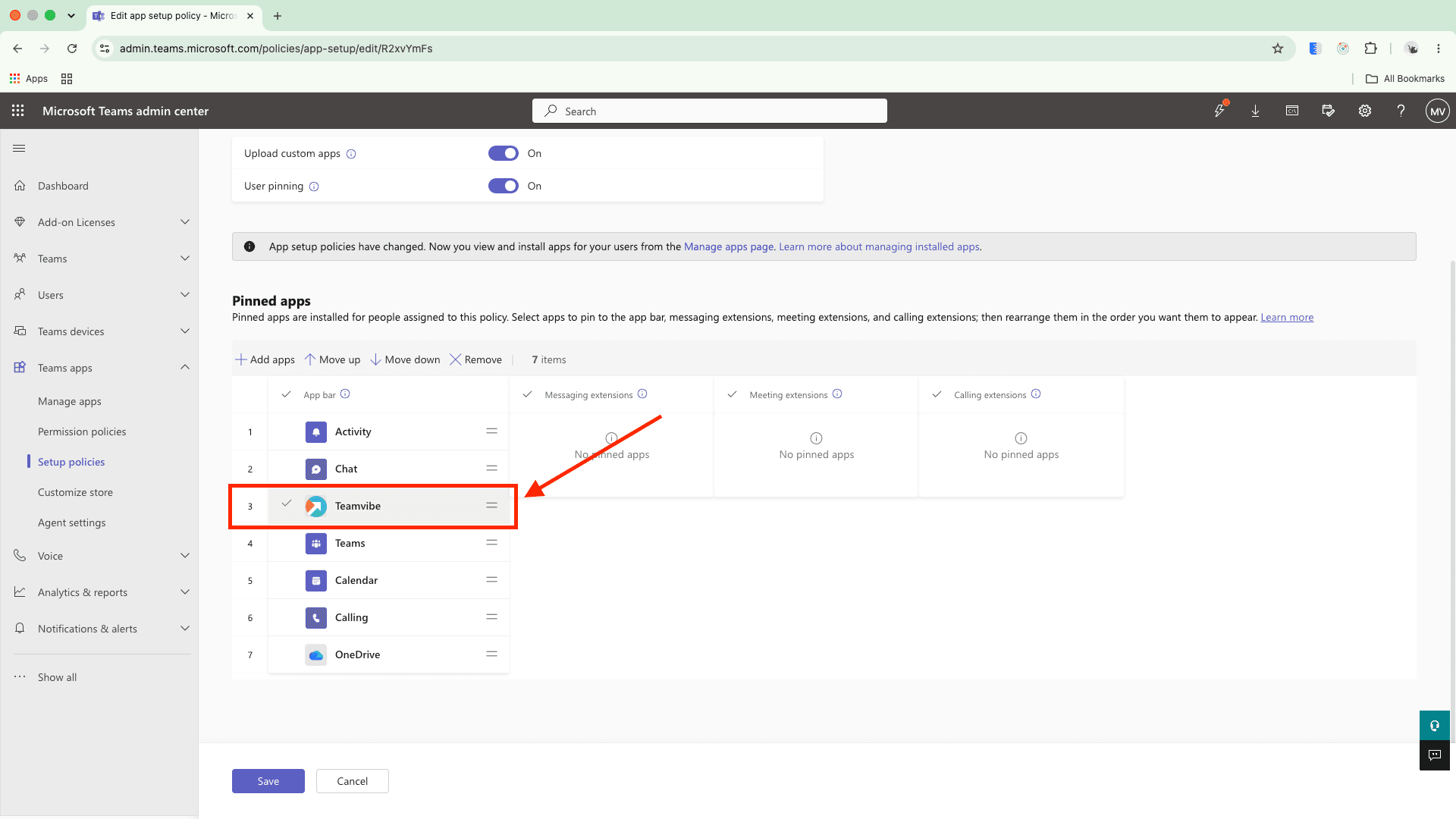The image size is (1456, 819).
Task: Deselect the Teamvibe row checkmark
Action: point(287,504)
